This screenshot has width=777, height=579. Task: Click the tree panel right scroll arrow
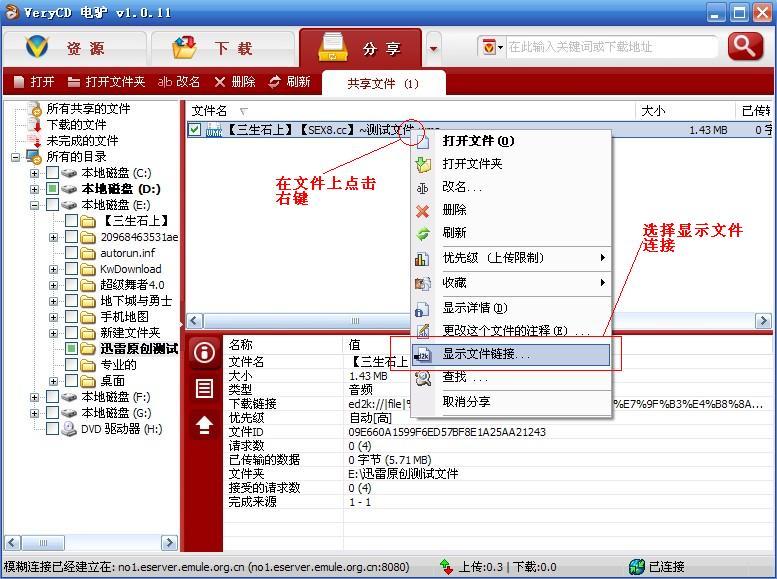coord(169,543)
